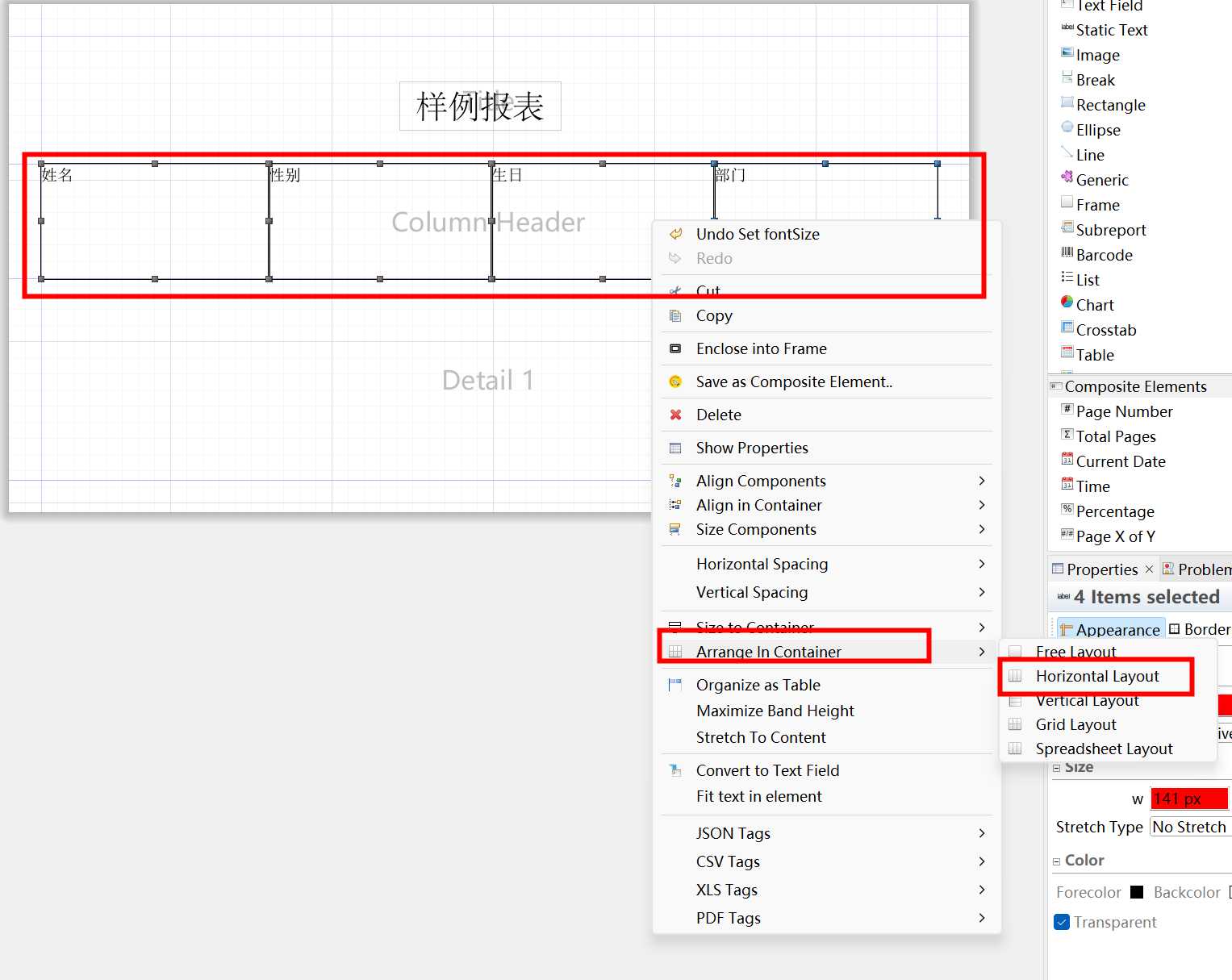The image size is (1232, 980).
Task: Click Enclose into Frame option
Action: 761,348
